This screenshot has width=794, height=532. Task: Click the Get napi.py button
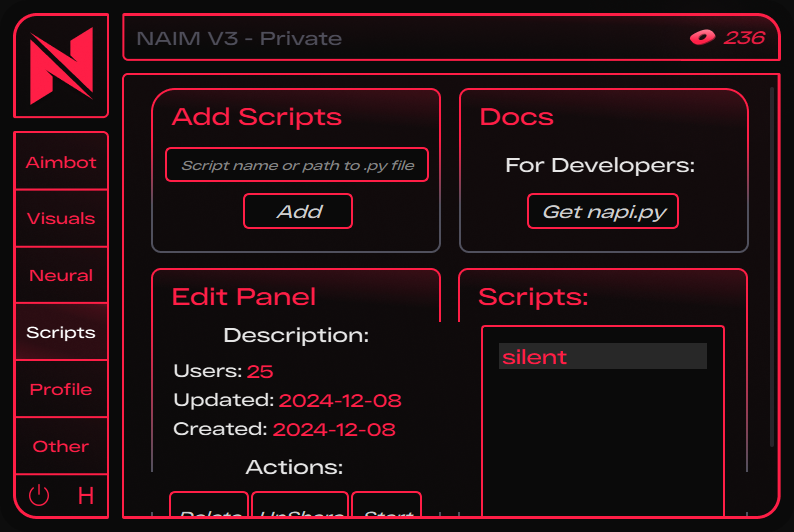tap(603, 211)
